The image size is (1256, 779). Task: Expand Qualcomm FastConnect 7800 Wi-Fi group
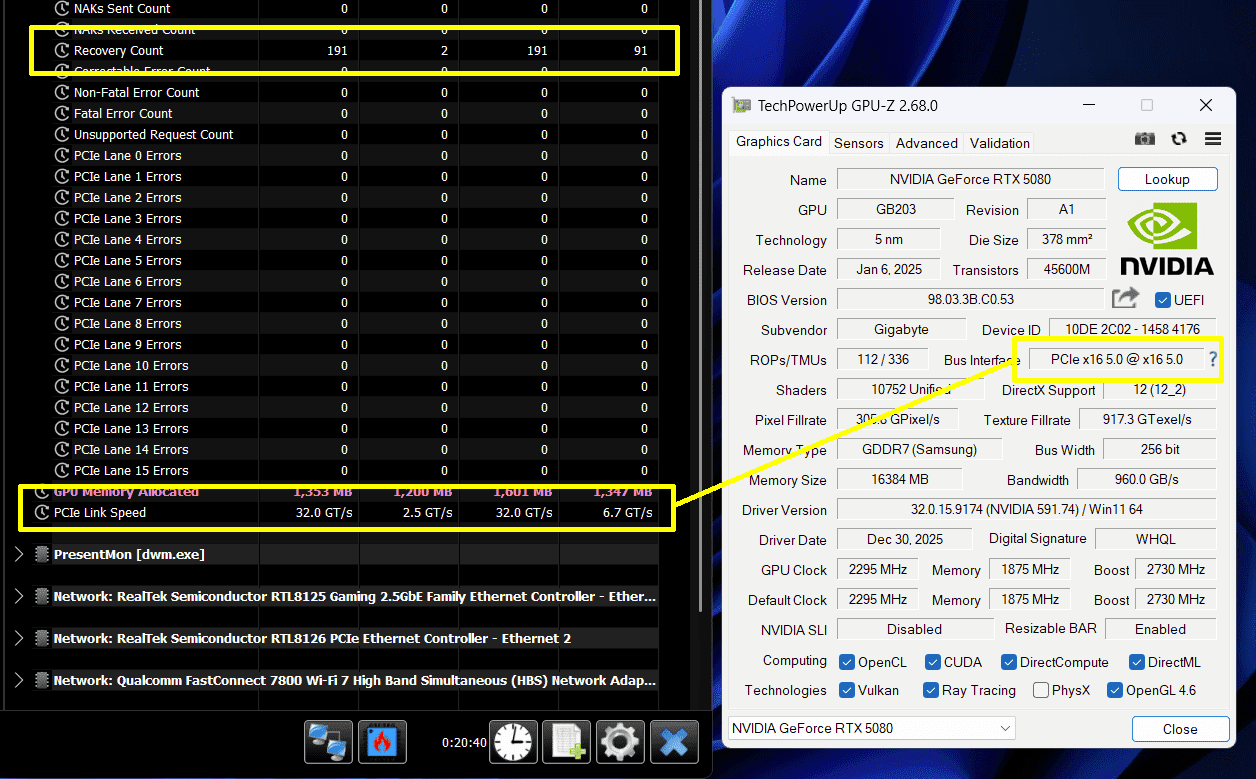[19, 680]
